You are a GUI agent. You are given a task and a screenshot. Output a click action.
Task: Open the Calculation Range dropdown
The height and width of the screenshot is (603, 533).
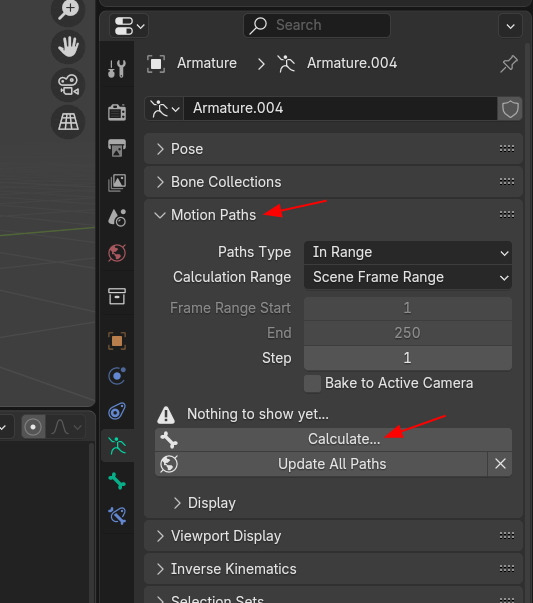tap(408, 277)
